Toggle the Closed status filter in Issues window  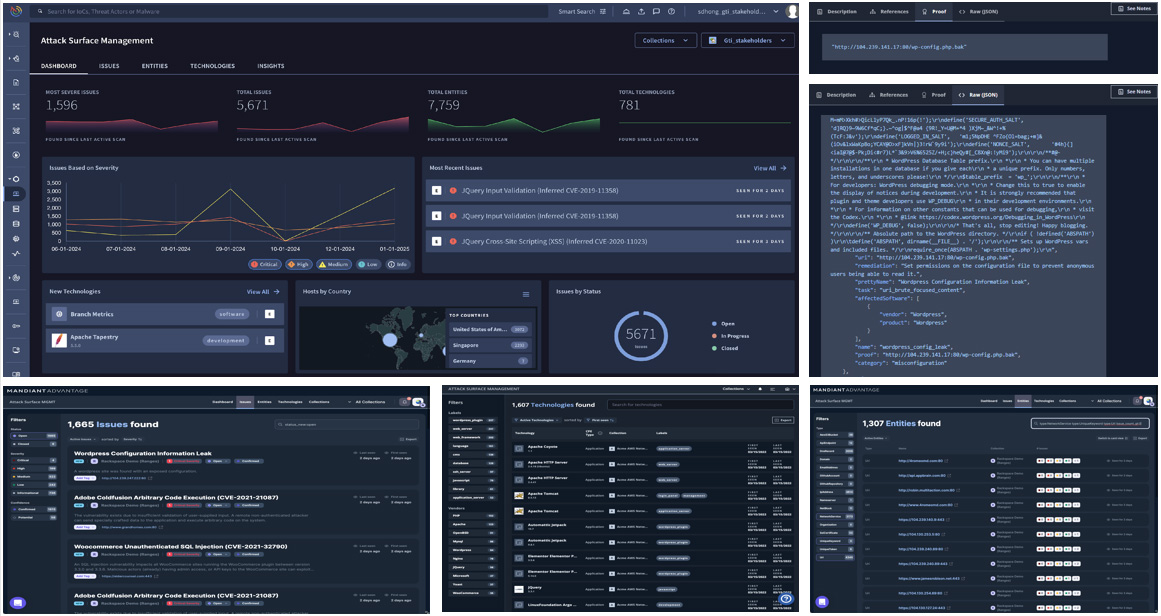coord(33,444)
